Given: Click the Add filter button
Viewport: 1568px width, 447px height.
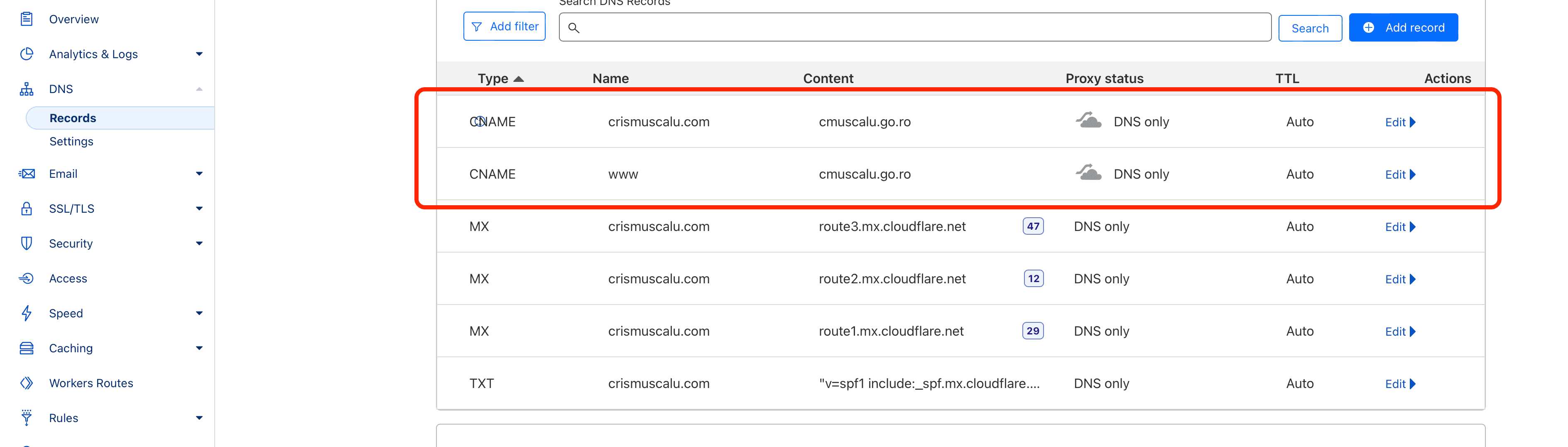Looking at the screenshot, I should point(504,27).
